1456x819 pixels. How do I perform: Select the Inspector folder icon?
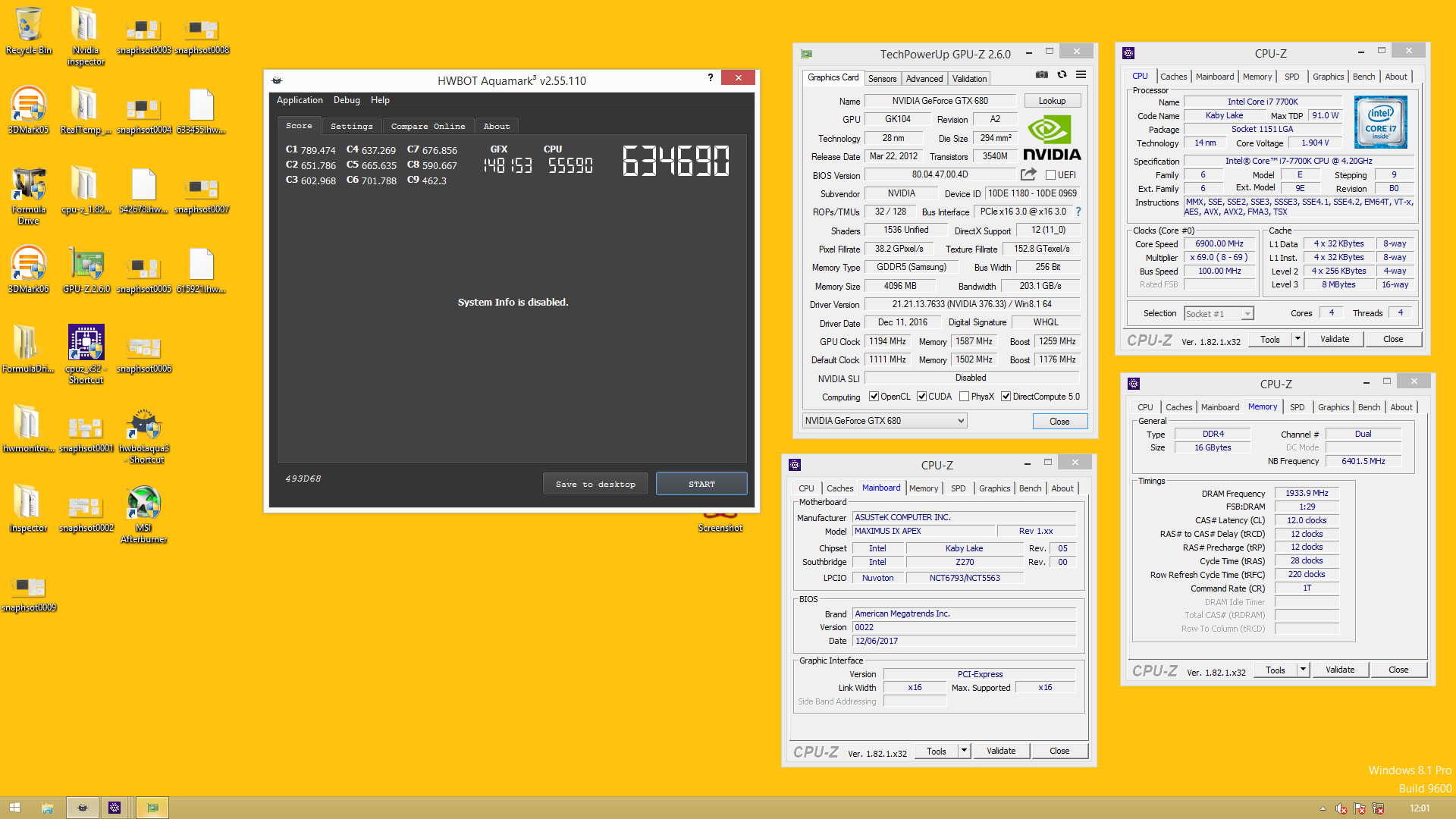click(29, 509)
